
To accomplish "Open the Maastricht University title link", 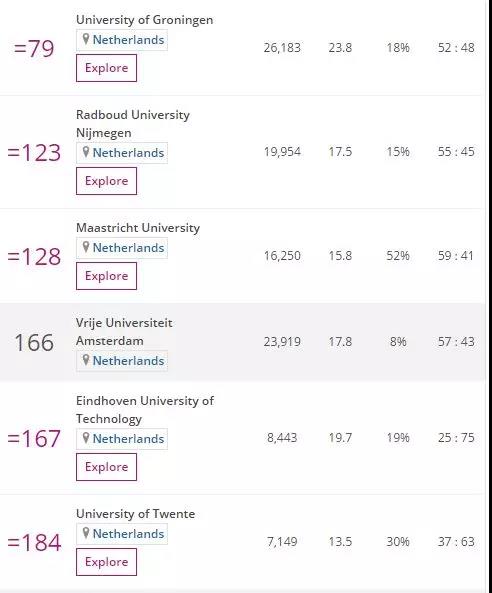I will tap(138, 228).
